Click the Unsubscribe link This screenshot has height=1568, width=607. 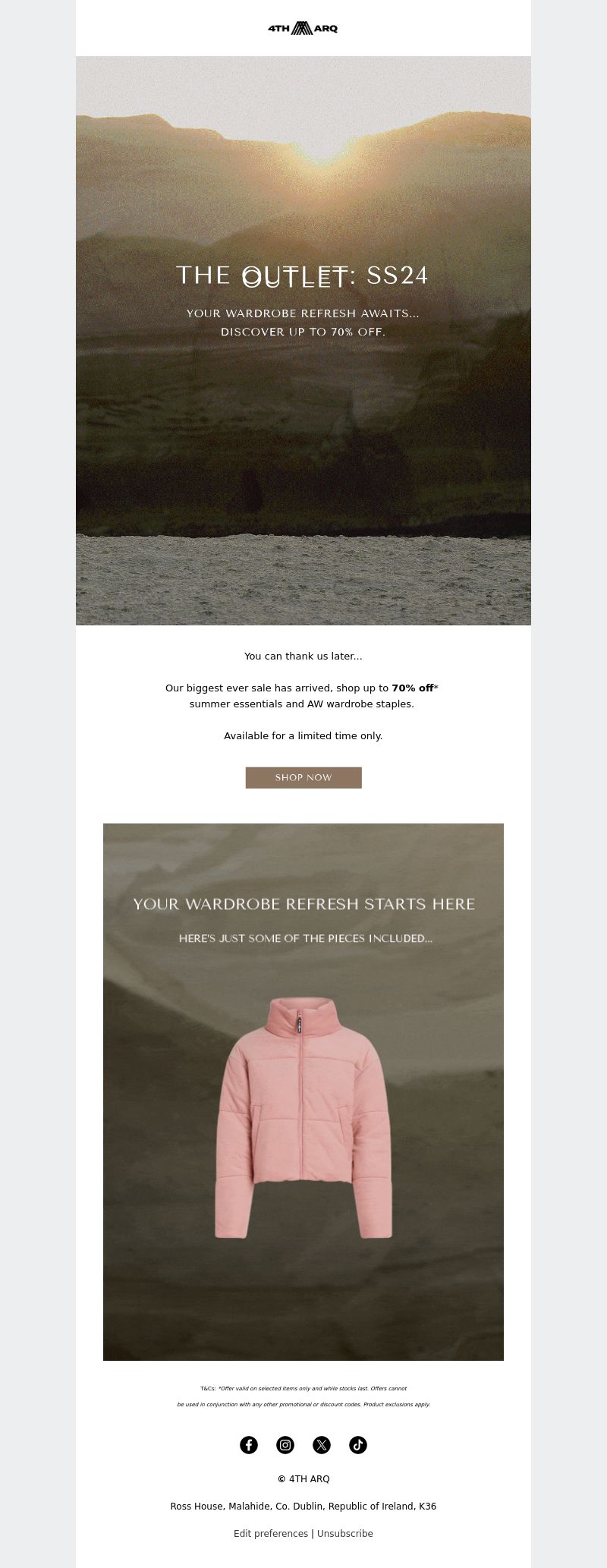click(345, 1533)
